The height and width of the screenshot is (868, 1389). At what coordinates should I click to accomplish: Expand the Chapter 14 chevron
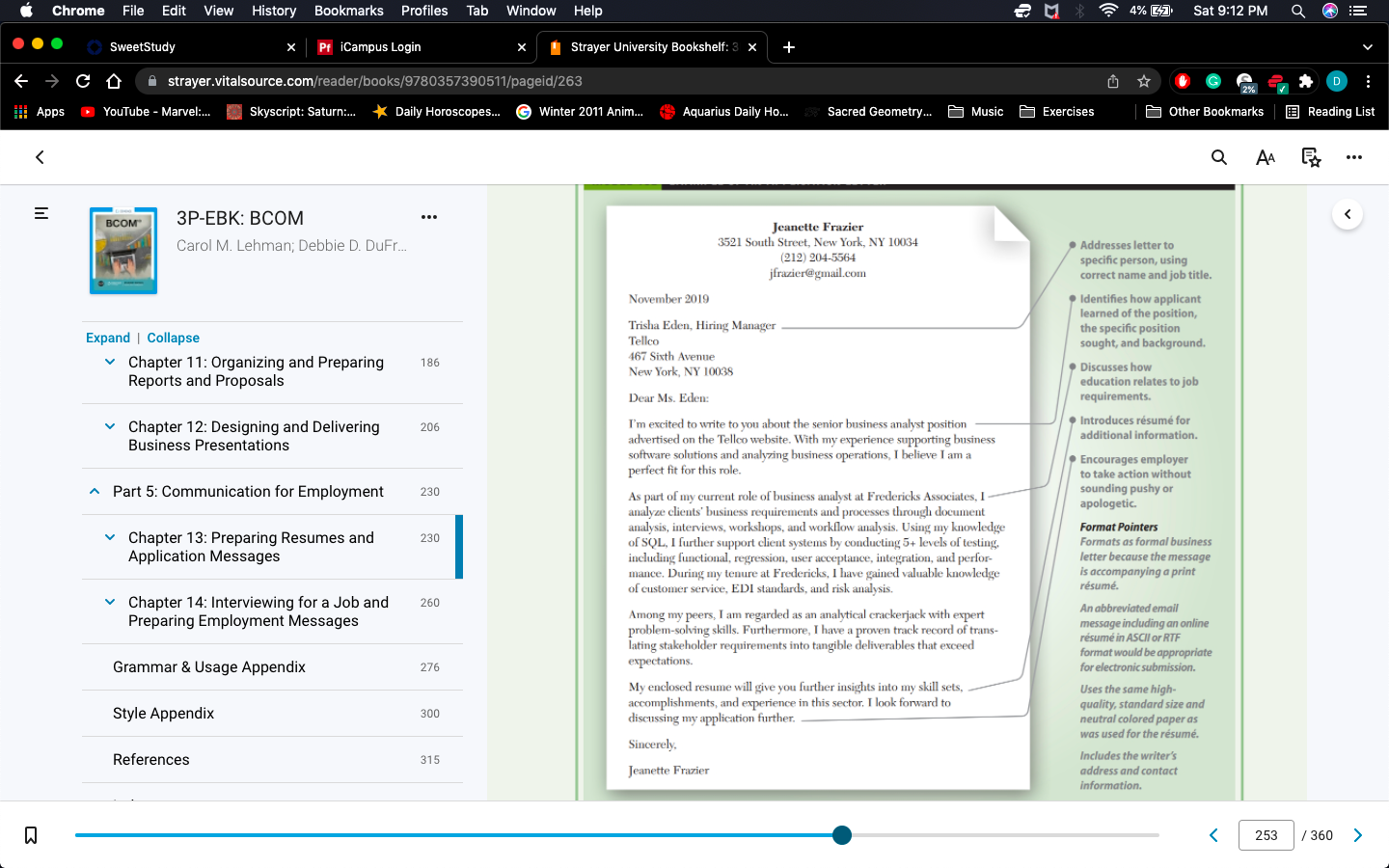click(x=110, y=602)
